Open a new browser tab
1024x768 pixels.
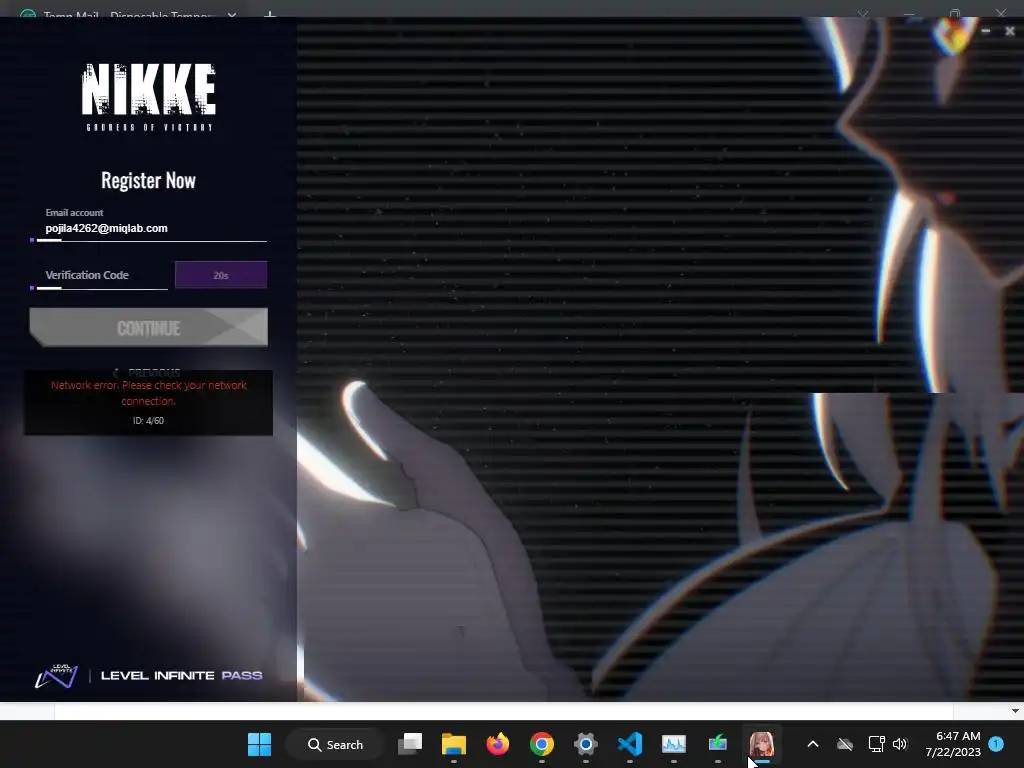click(x=270, y=14)
